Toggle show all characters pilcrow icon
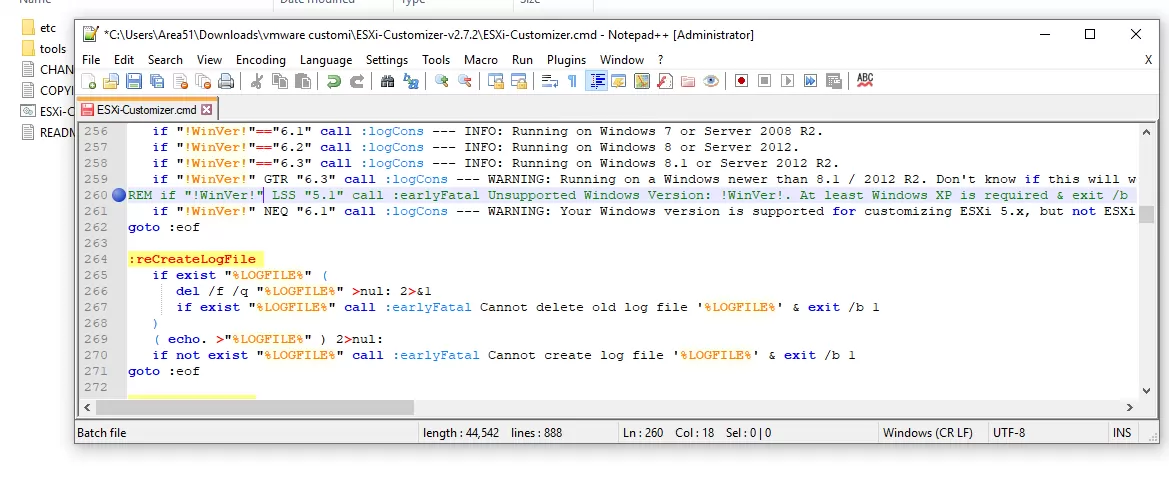 tap(573, 81)
